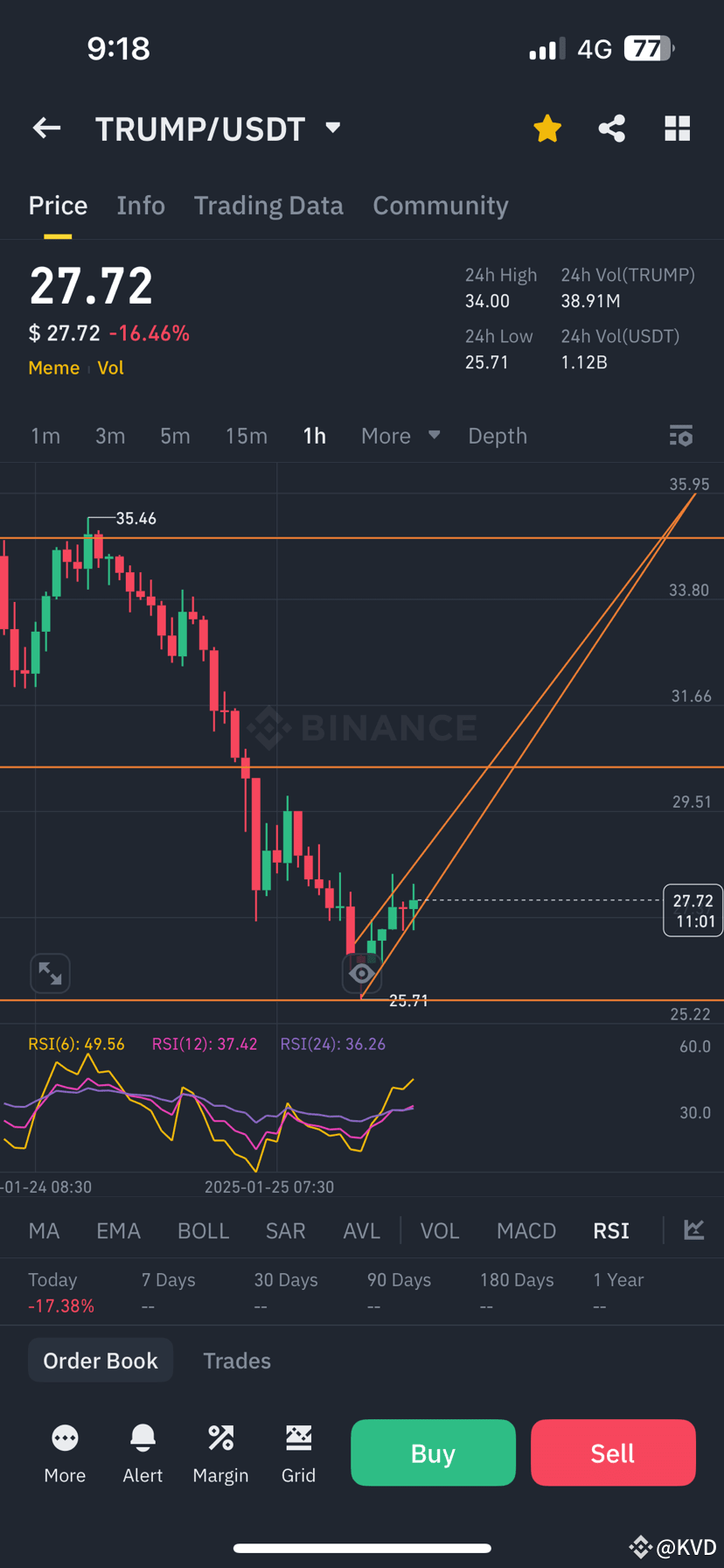
Task: Select the 1m timeframe
Action: [45, 436]
